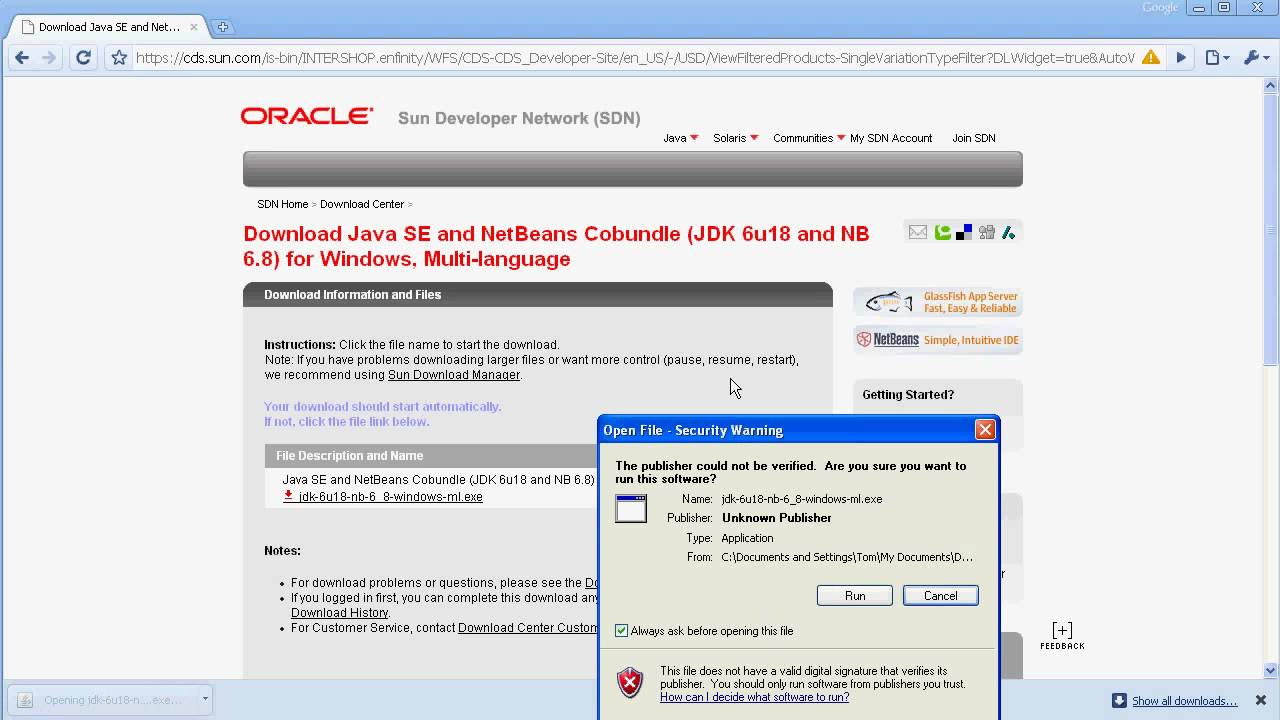Image resolution: width=1280 pixels, height=720 pixels.
Task: Reload the page with the refresh icon
Action: pos(83,58)
